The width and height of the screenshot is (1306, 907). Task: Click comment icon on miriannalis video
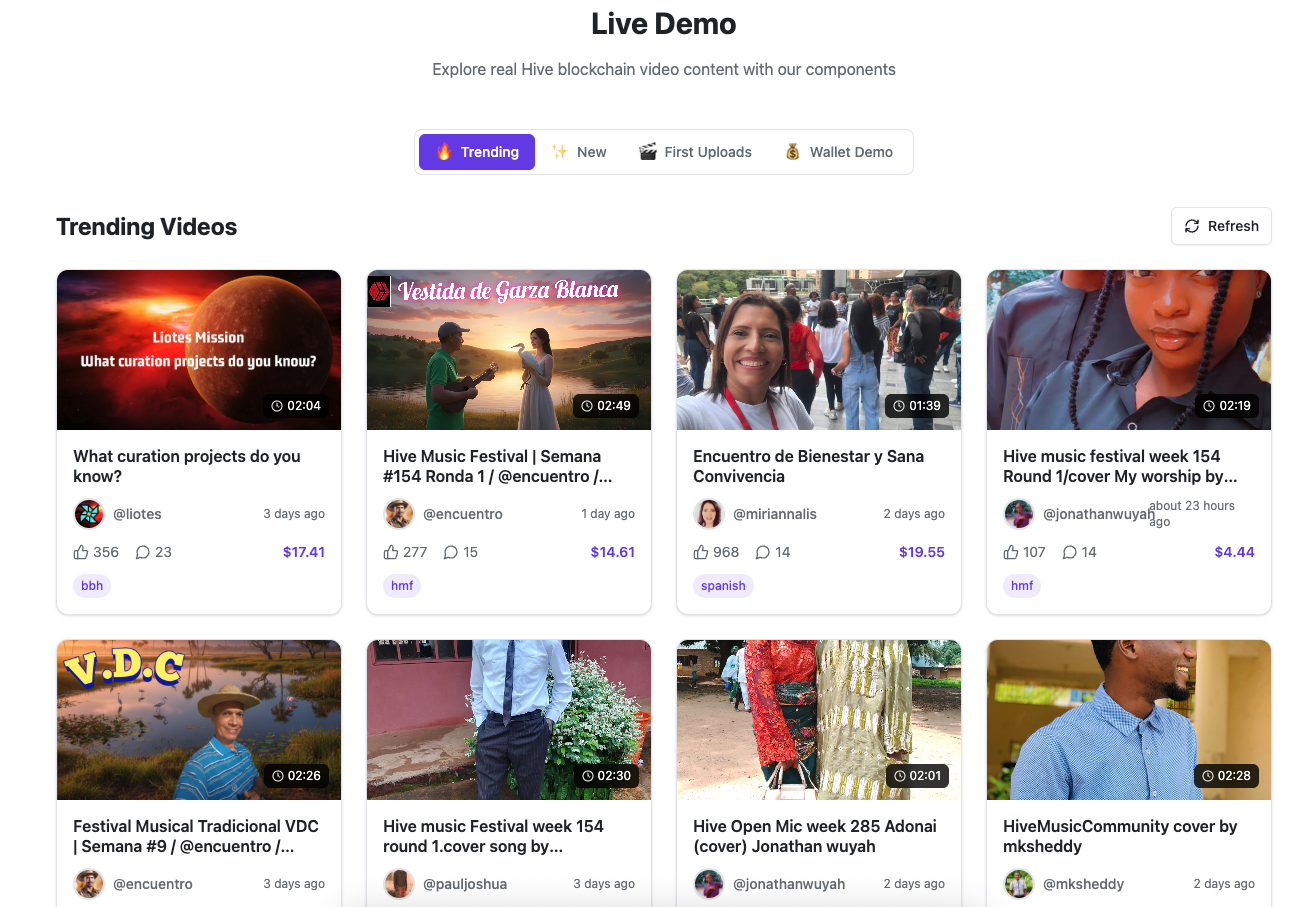763,552
